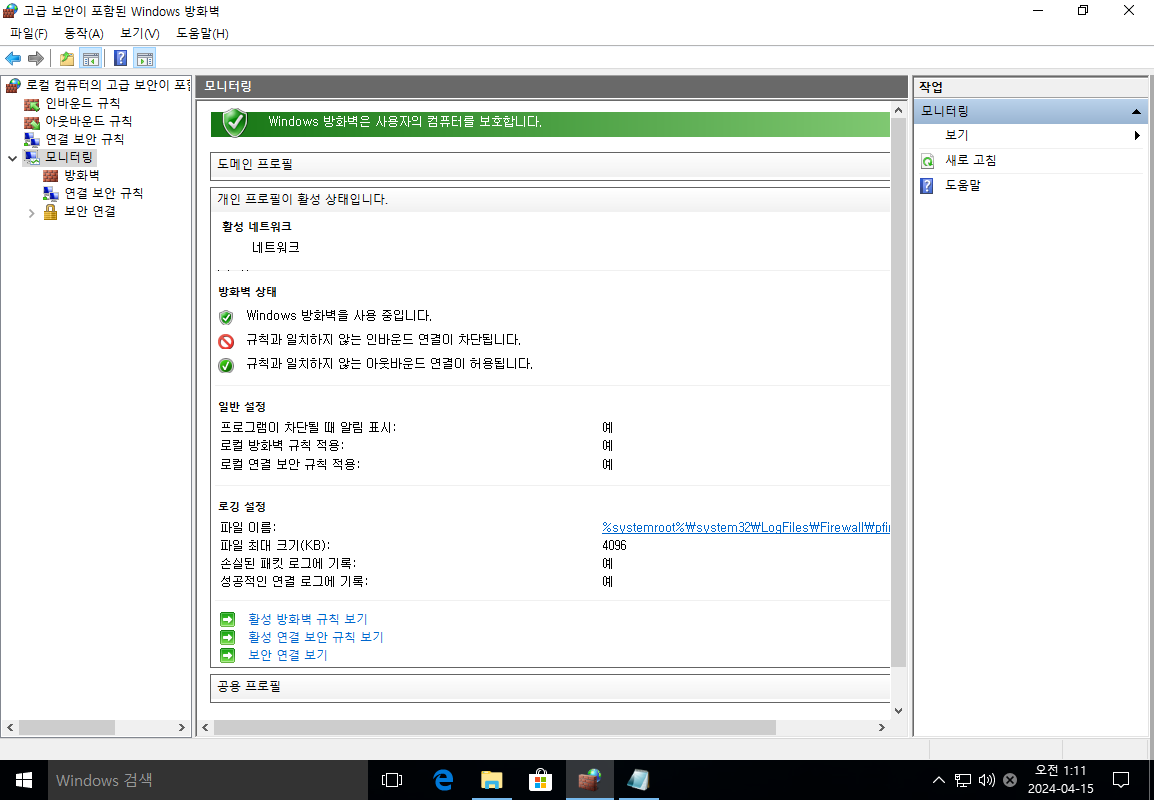The width and height of the screenshot is (1154, 800).
Task: Click the firewall app taskbar icon
Action: click(590, 780)
